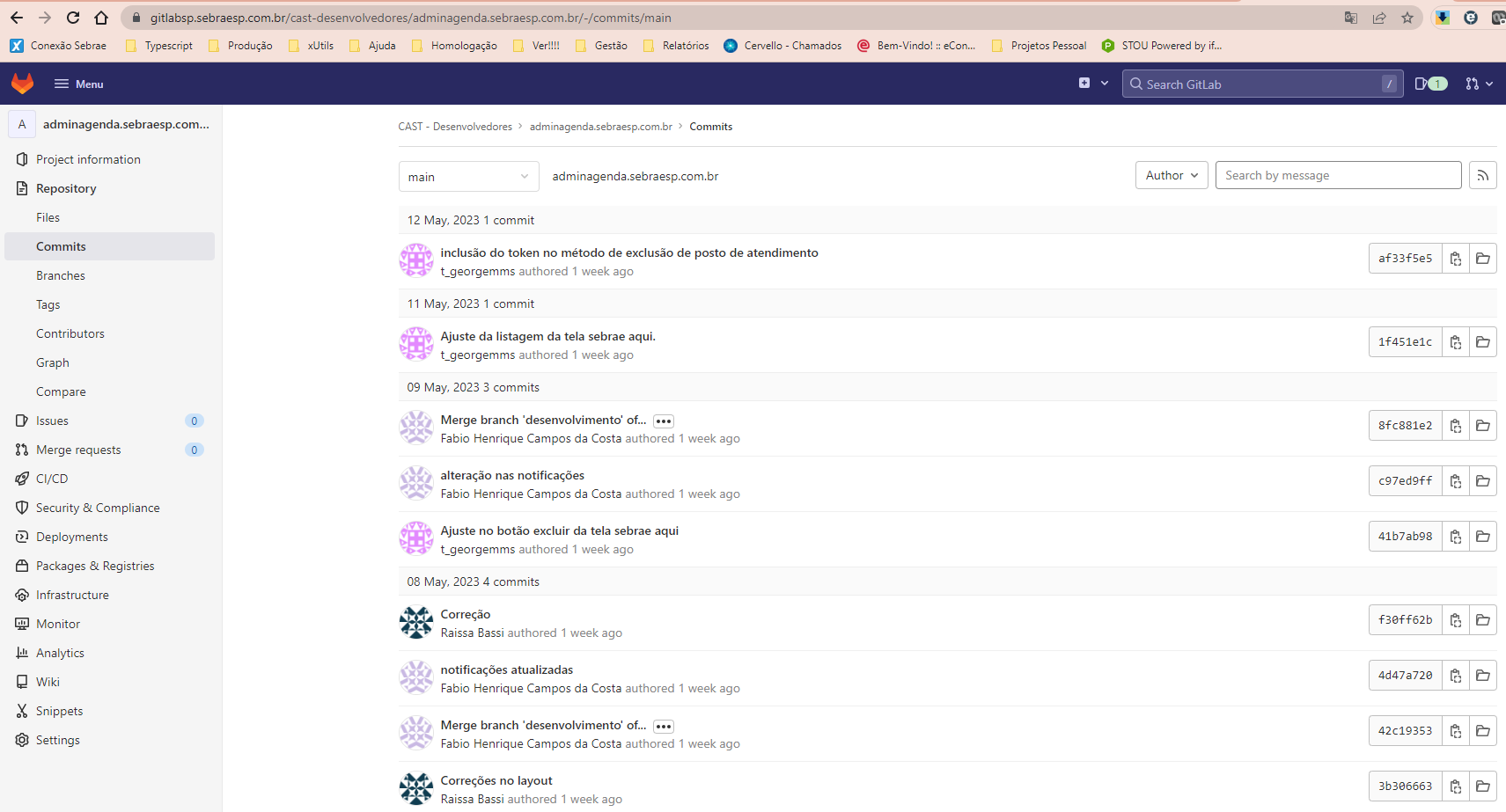Browse files at commit 1f451e1c
1506x812 pixels.
1483,342
